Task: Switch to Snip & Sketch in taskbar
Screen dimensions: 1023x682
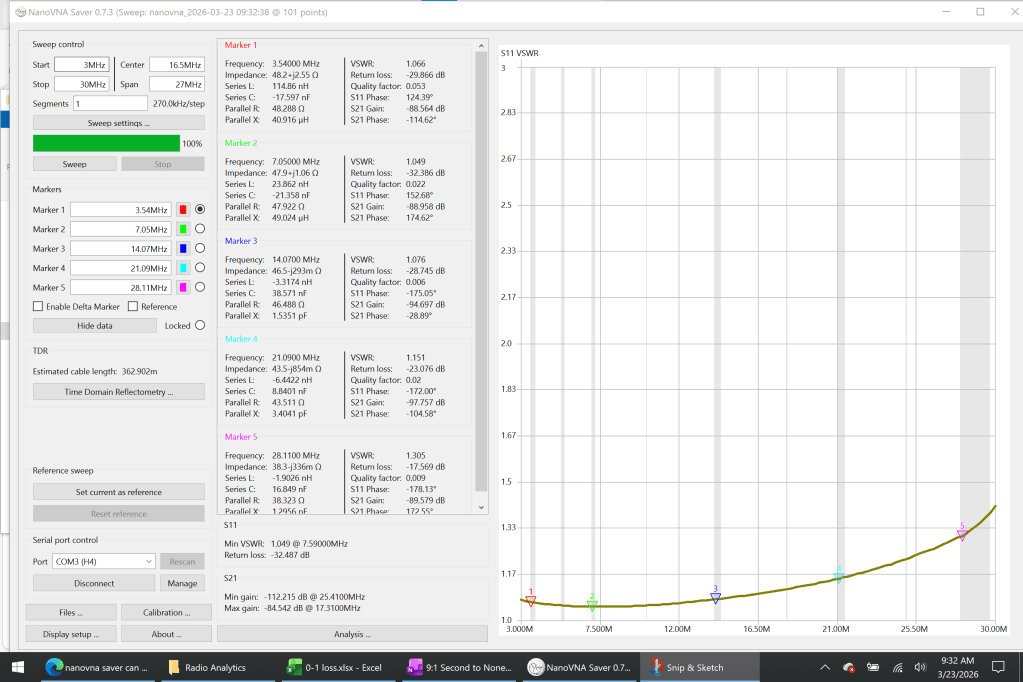Action: click(692, 667)
